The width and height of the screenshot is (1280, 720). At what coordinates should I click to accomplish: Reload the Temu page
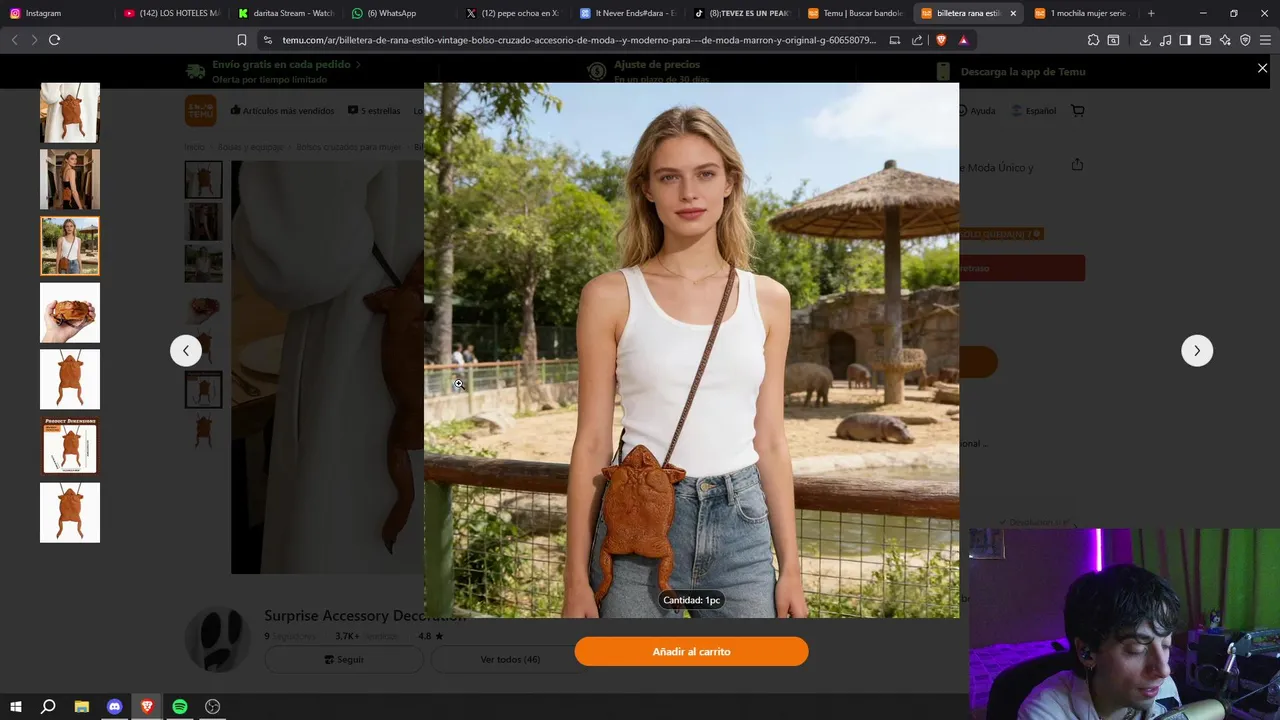(54, 40)
